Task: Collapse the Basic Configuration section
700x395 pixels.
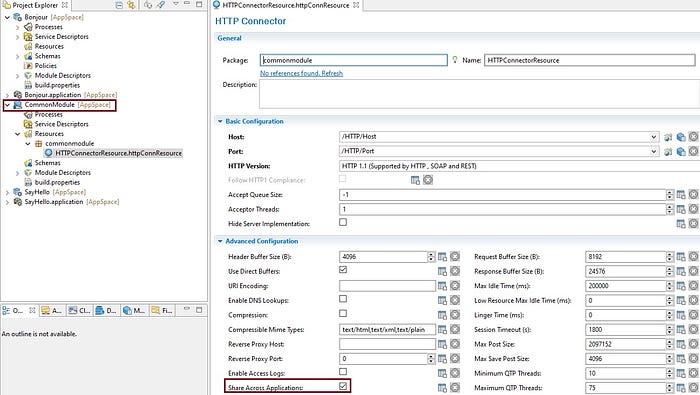Action: (220, 121)
